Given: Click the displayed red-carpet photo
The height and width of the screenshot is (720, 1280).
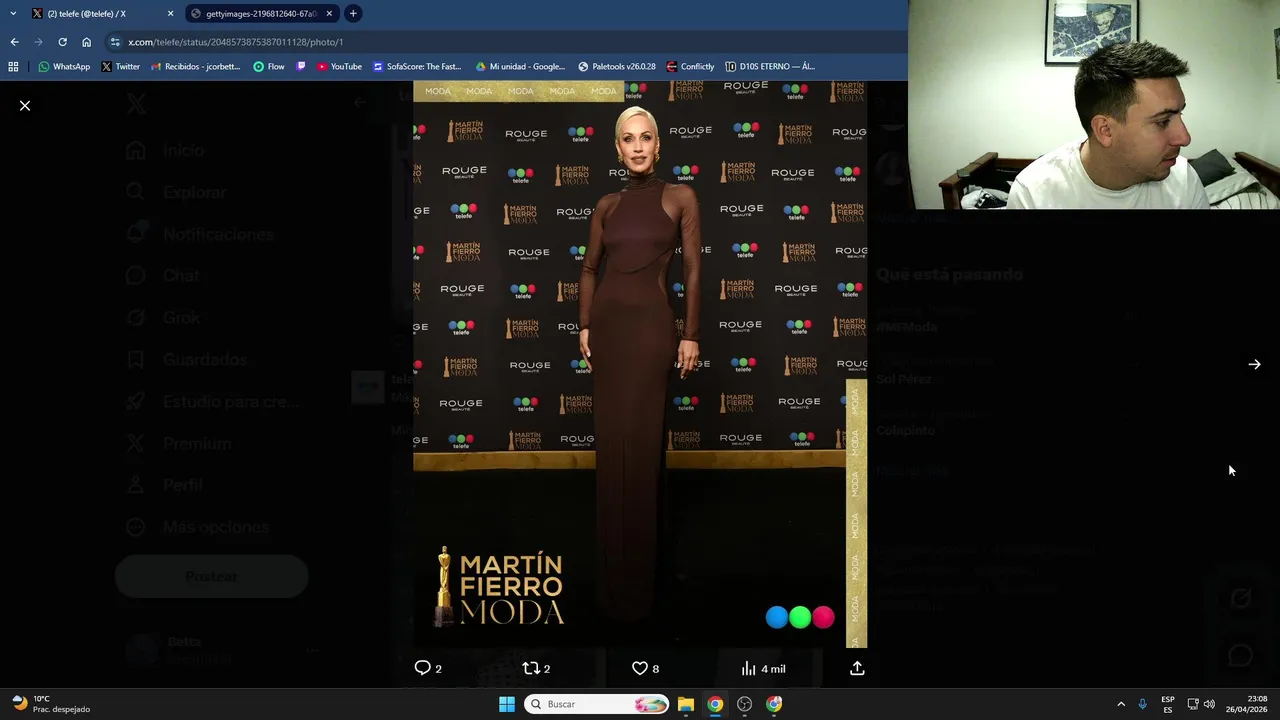Looking at the screenshot, I should click(x=640, y=364).
